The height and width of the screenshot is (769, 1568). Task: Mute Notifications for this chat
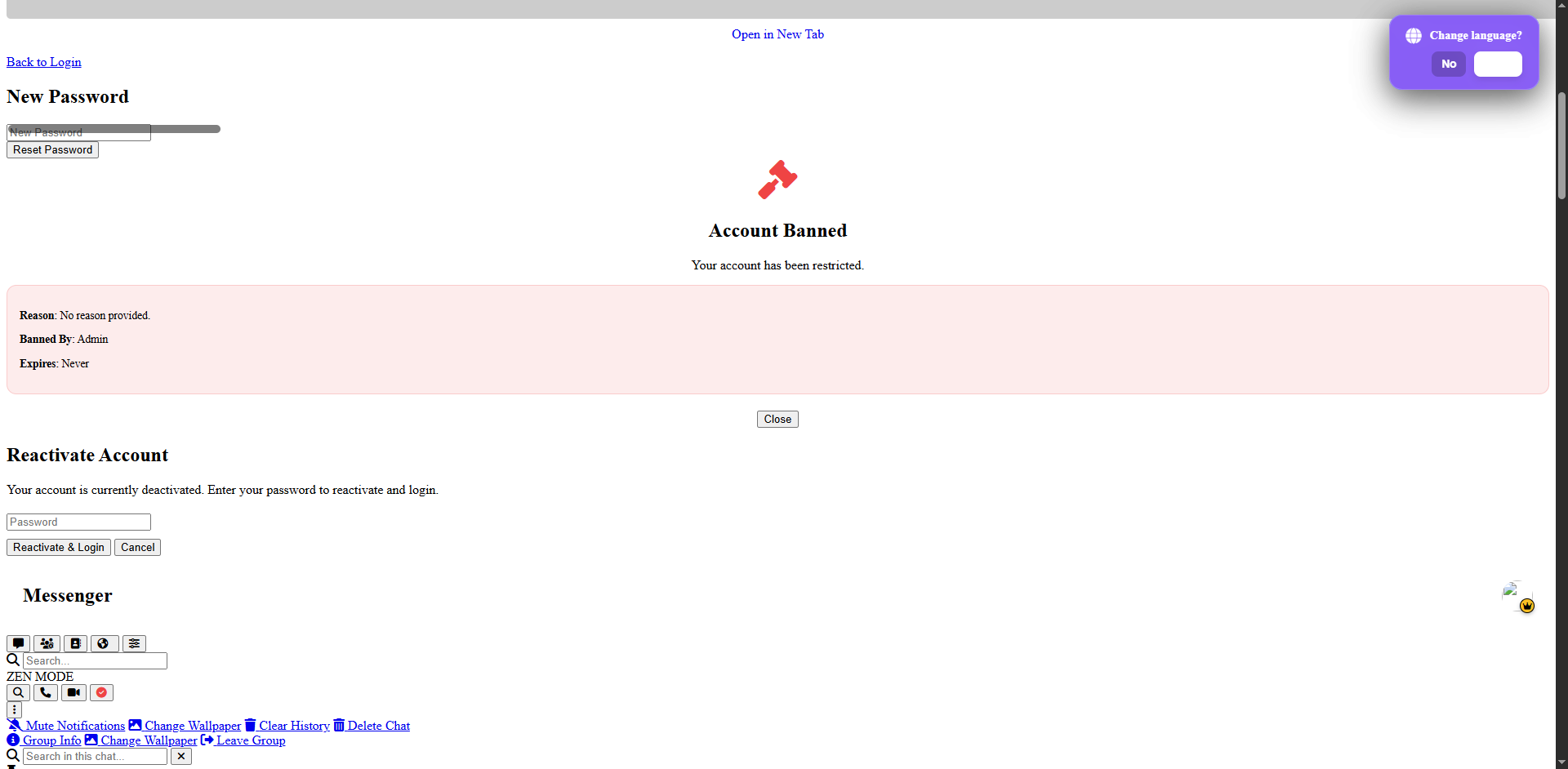pyautogui.click(x=66, y=726)
